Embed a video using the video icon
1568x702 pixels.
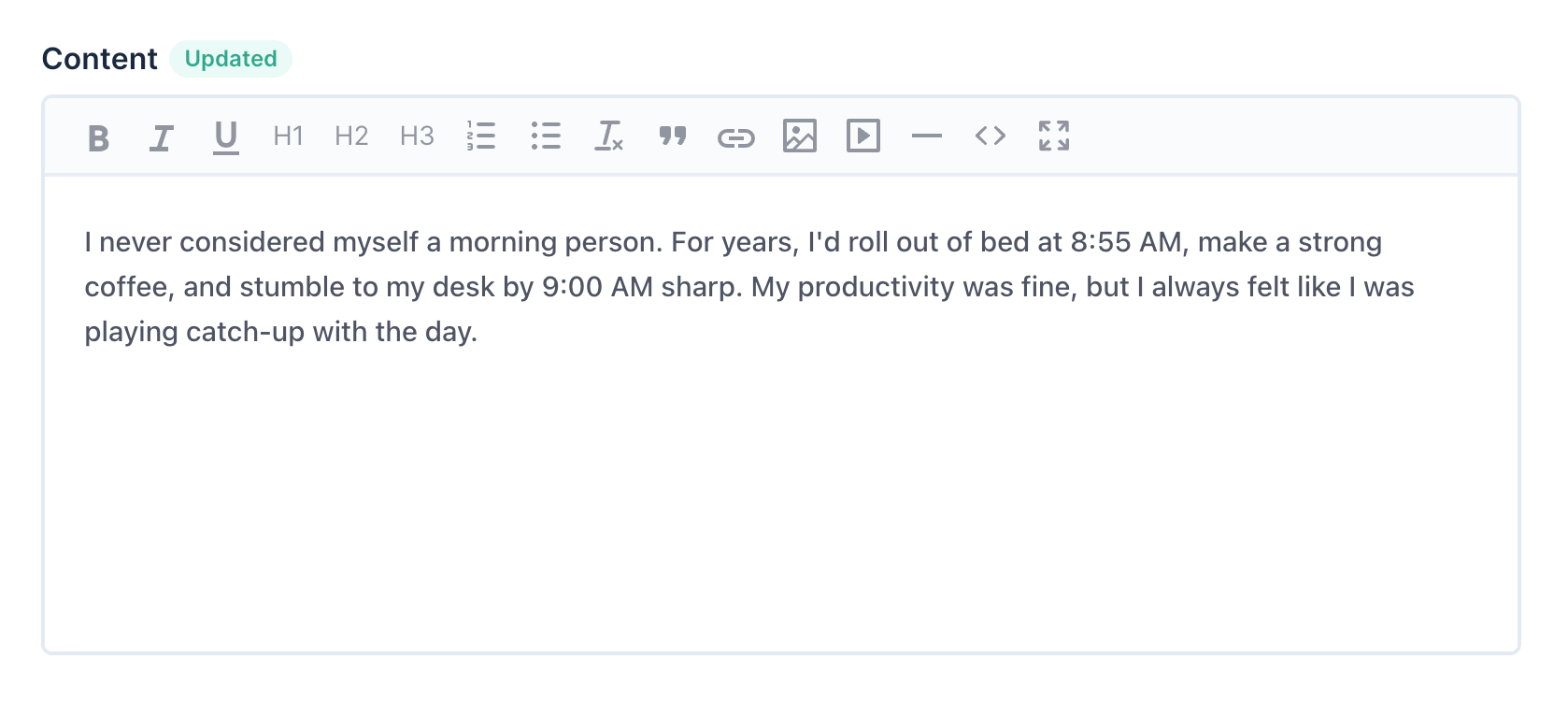[x=863, y=136]
